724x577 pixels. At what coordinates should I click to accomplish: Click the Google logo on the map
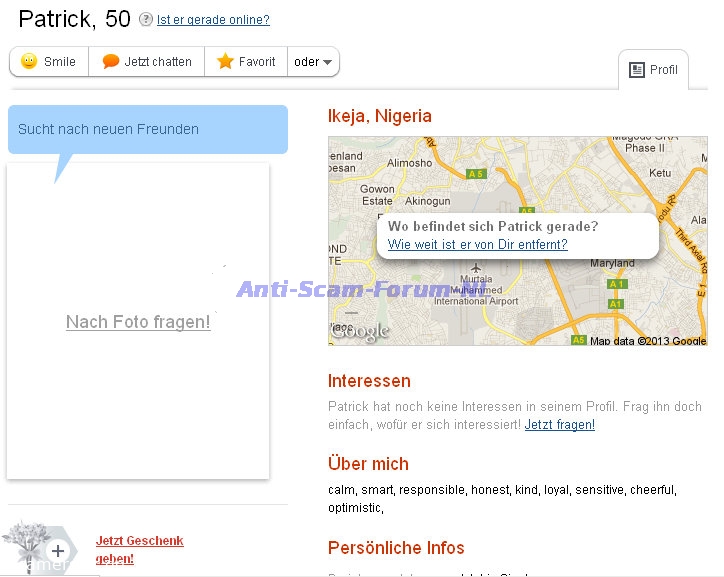[359, 332]
